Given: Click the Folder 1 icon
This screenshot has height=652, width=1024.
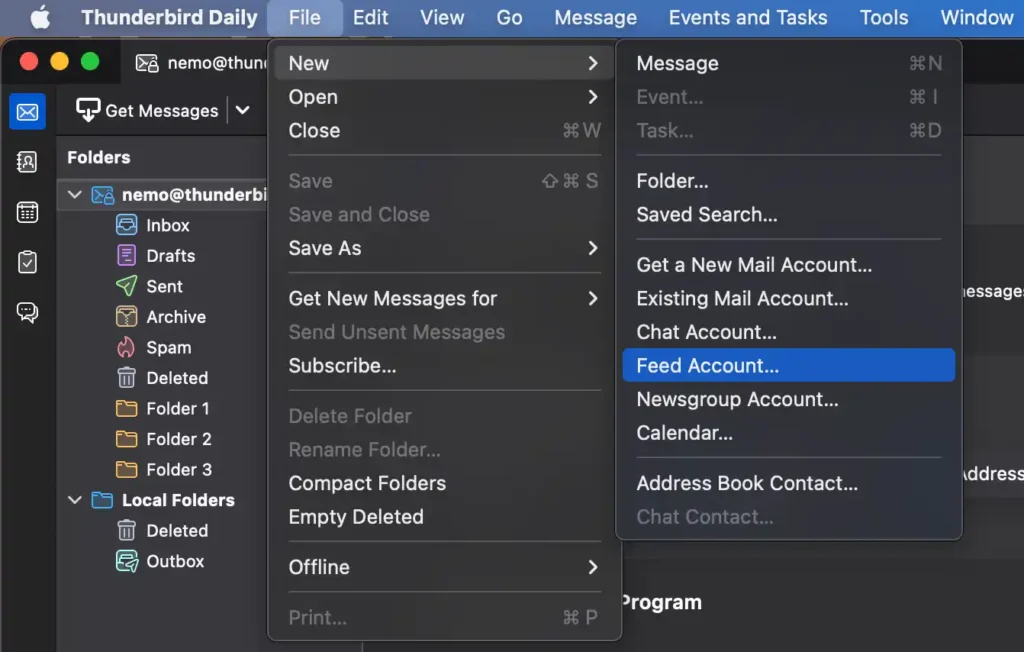Looking at the screenshot, I should click(127, 408).
